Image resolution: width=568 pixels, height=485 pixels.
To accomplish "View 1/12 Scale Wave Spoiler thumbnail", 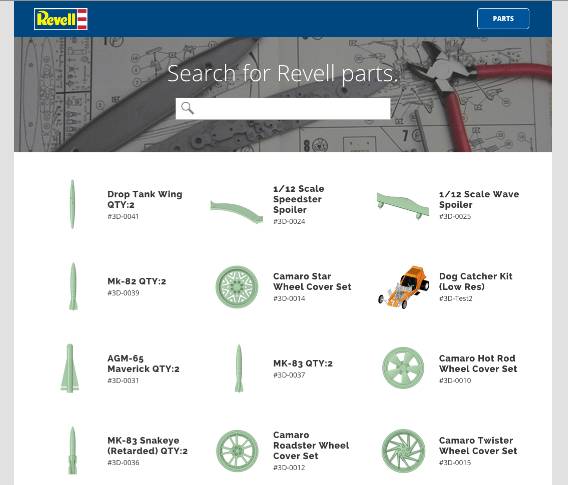I will pyautogui.click(x=403, y=205).
